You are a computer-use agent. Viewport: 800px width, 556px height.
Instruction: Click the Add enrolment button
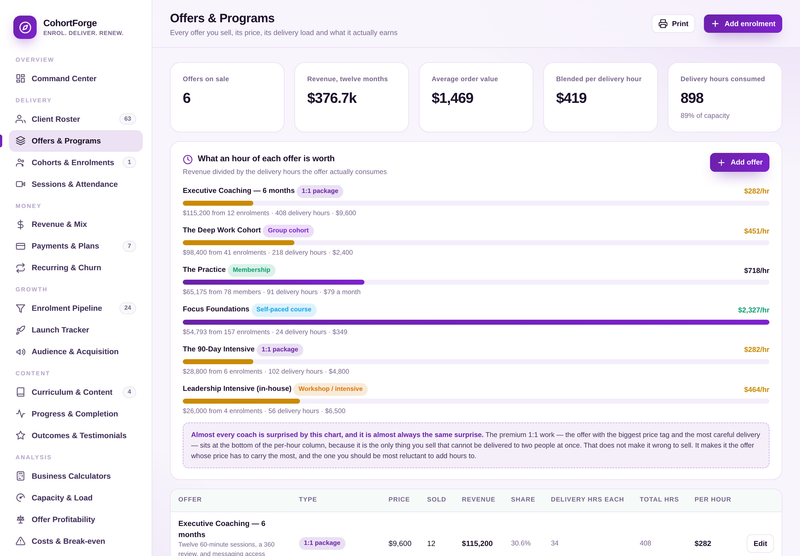click(x=743, y=23)
